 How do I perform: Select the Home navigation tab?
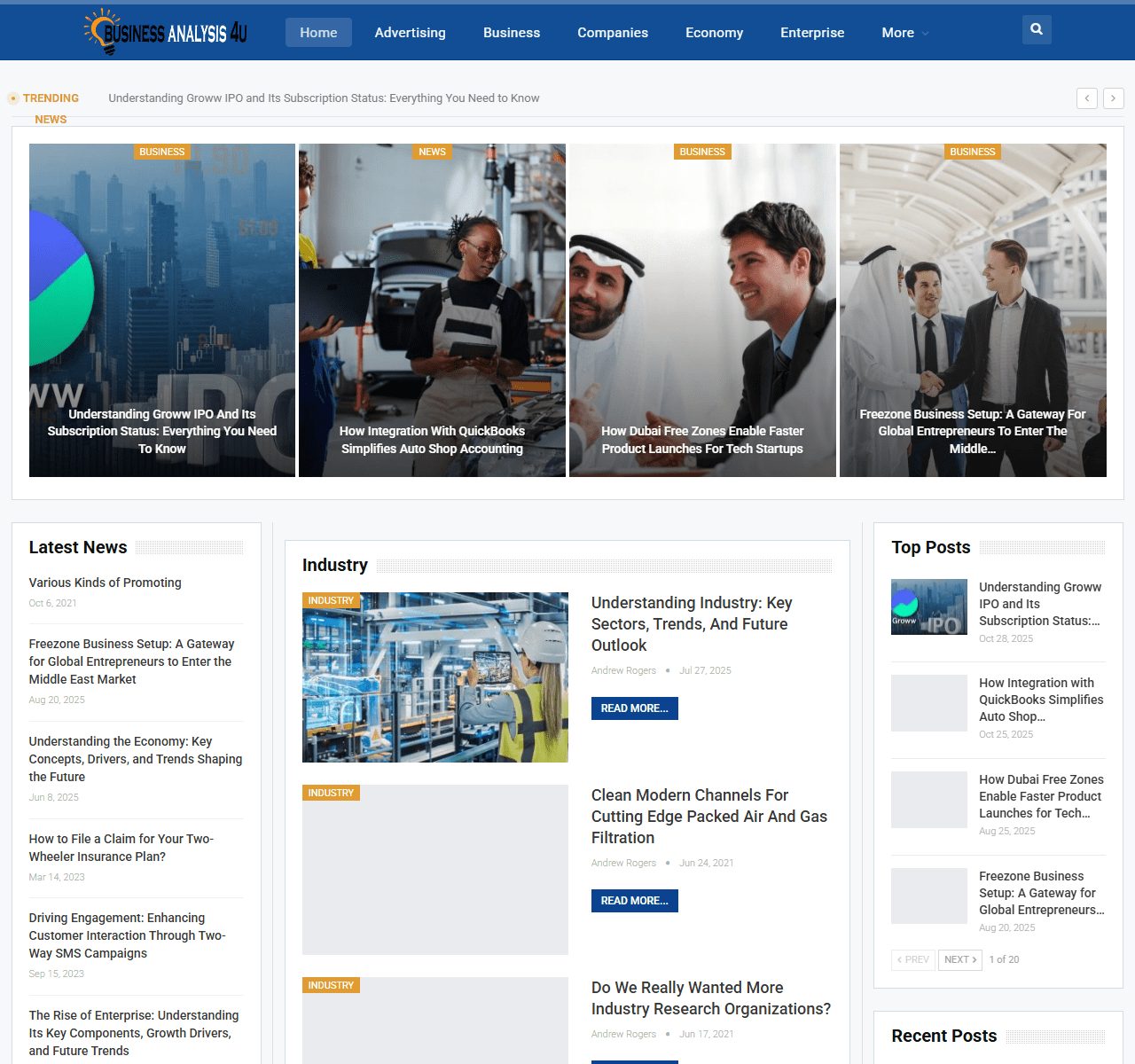tap(318, 33)
